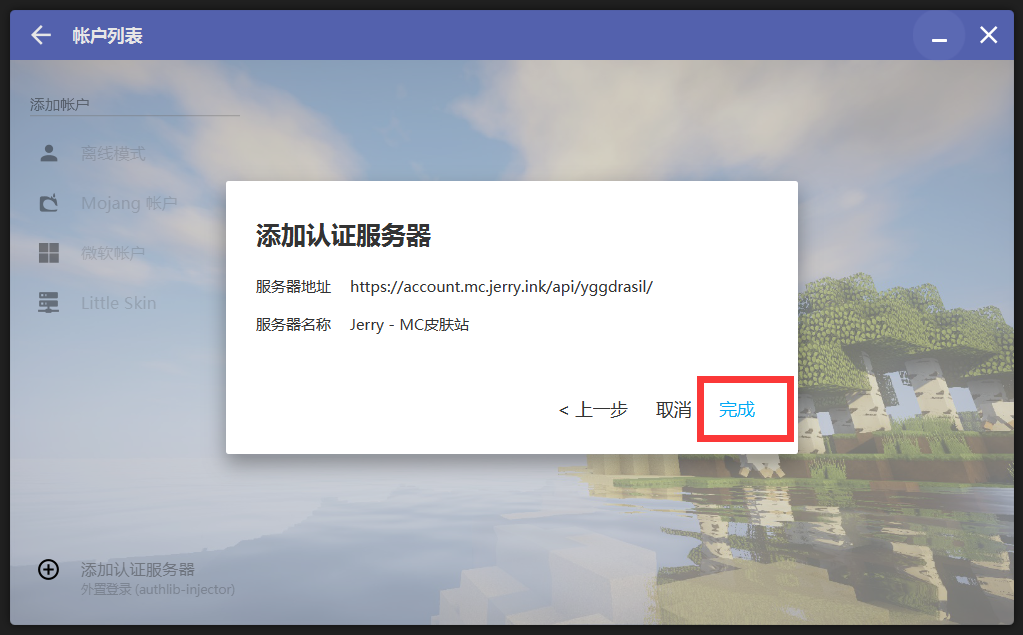
Task: Select the Little Skin sidebar entry
Action: 116,303
